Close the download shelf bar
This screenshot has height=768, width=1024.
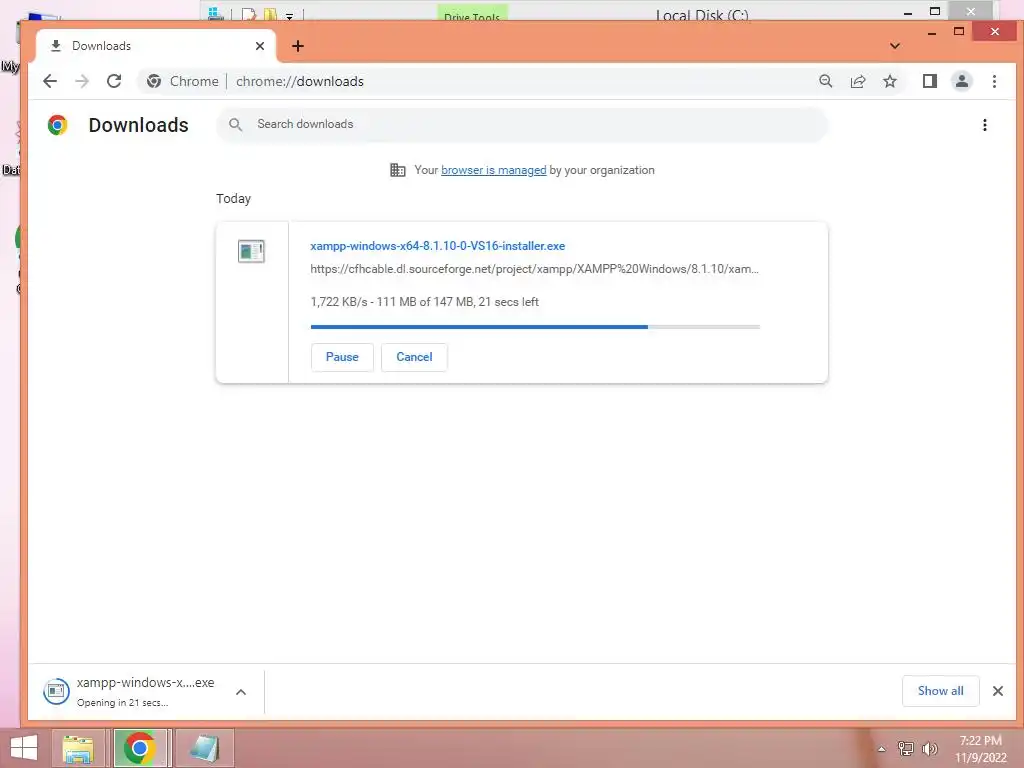click(997, 691)
